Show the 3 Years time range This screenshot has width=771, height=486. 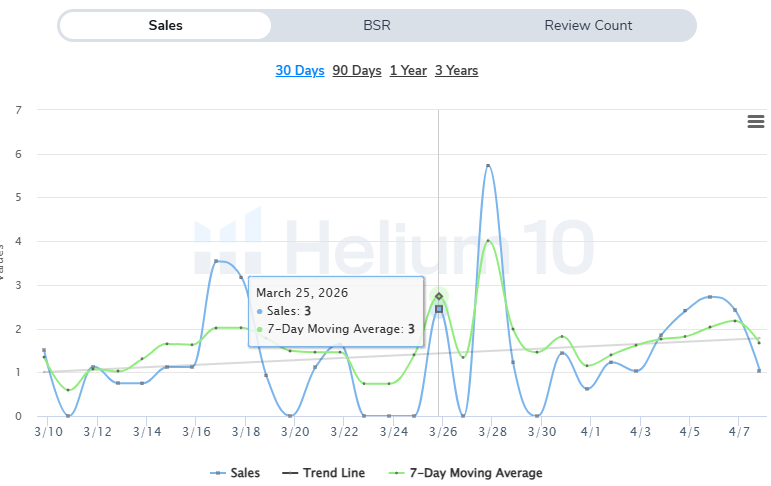tap(457, 70)
